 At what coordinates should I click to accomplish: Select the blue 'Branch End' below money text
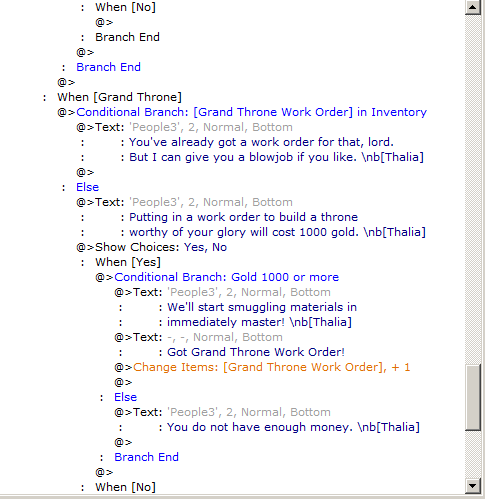pyautogui.click(x=146, y=457)
